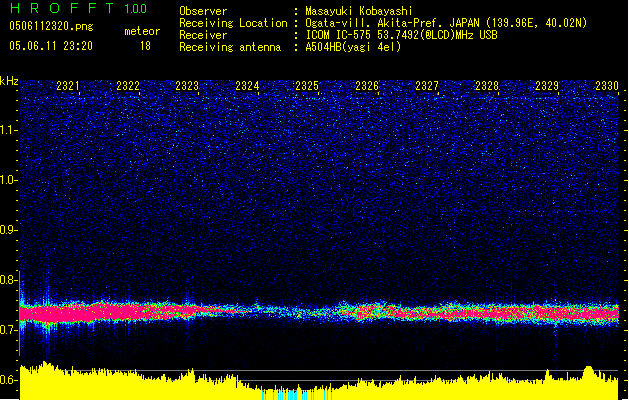Click the 0.7 frequency axis label

(x=9, y=330)
